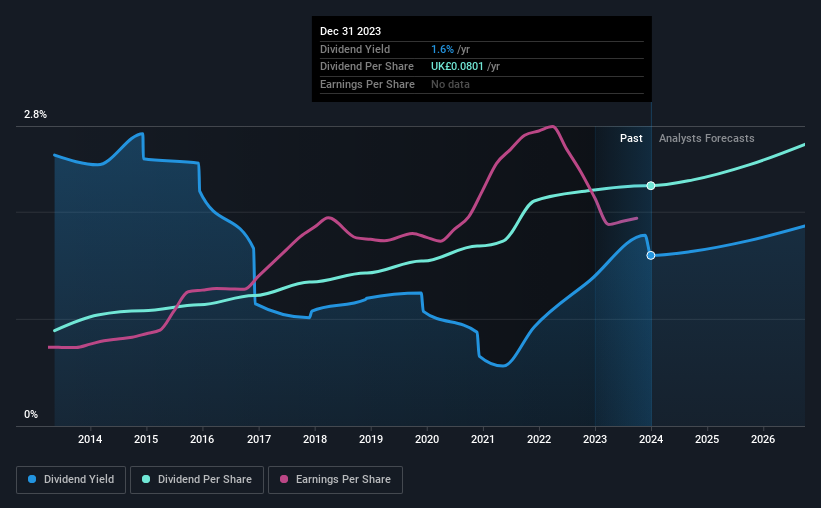
Task: Click the teal Dividend Per Share legend dot
Action: [x=146, y=479]
